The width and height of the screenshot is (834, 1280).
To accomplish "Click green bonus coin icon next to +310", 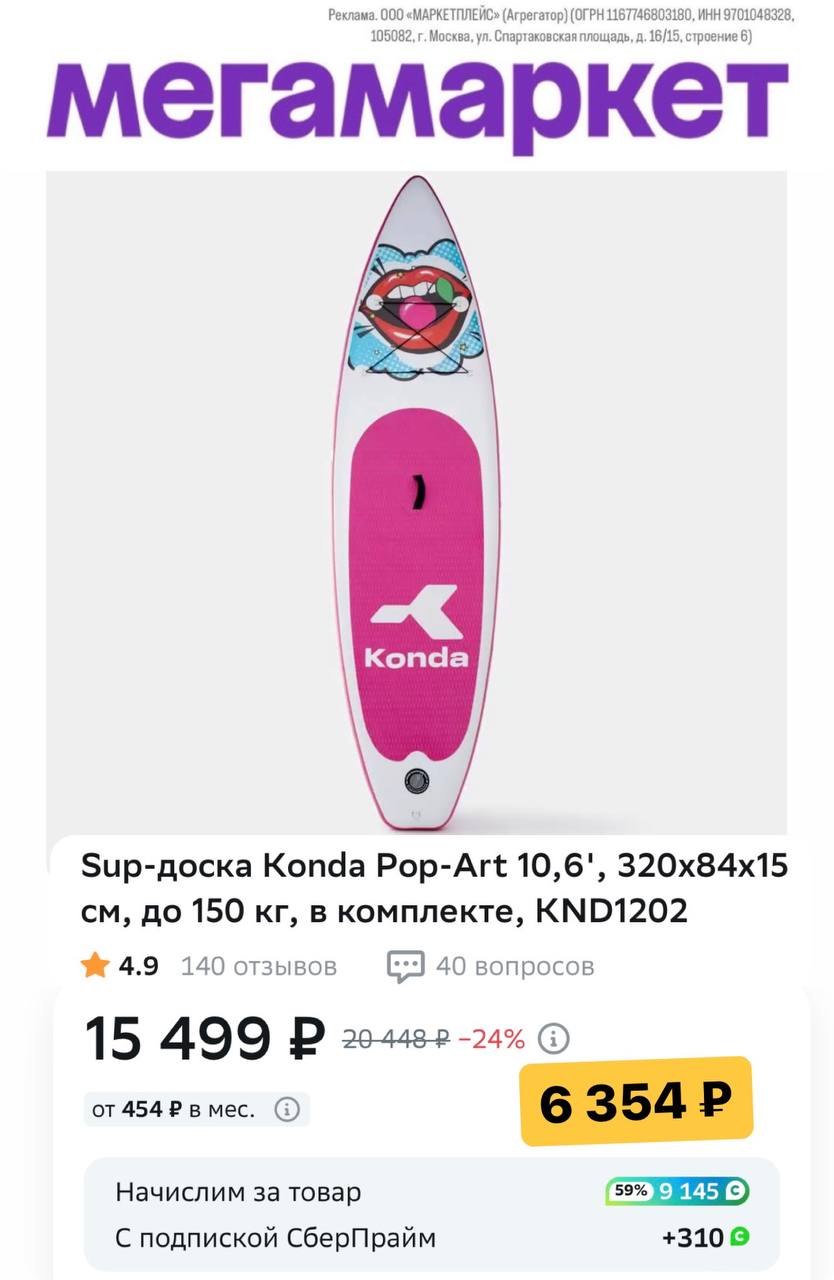I will (740, 1237).
